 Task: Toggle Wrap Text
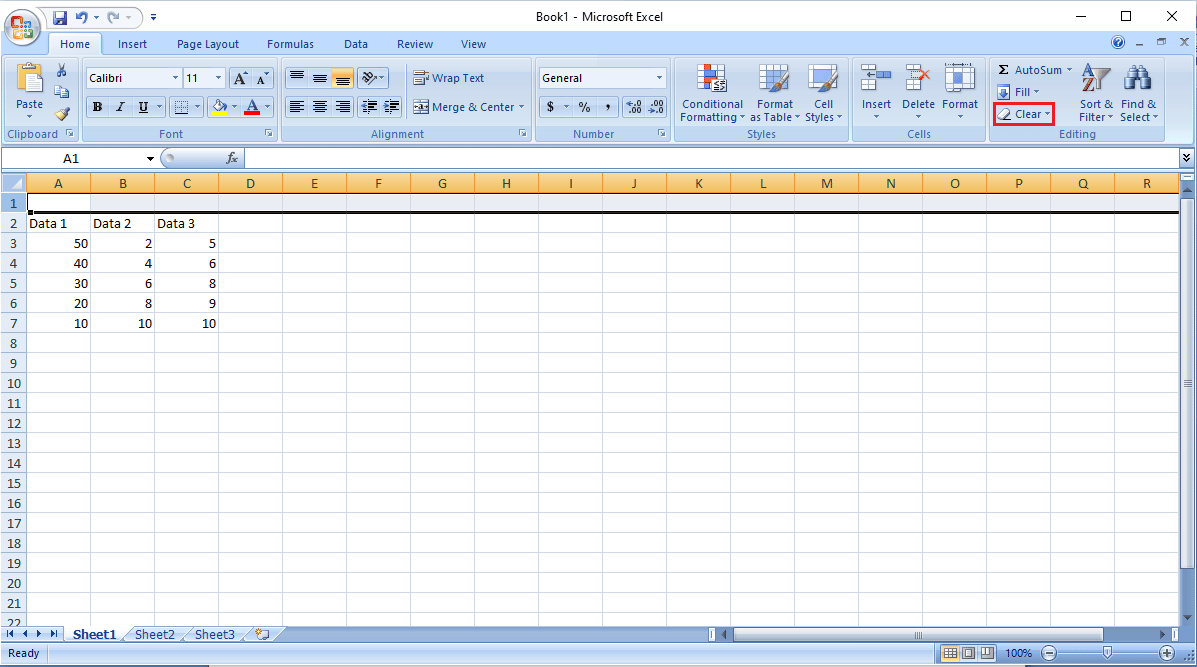(448, 78)
